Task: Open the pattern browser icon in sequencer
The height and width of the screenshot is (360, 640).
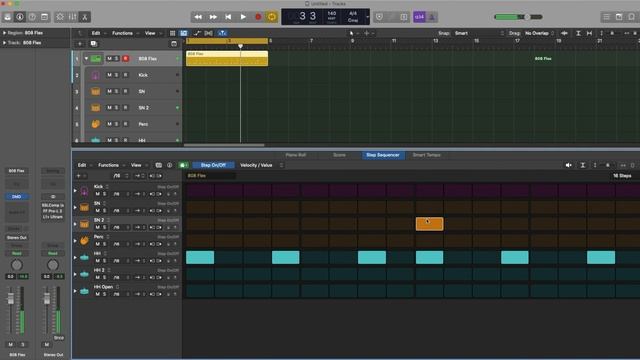Action: pyautogui.click(x=159, y=165)
